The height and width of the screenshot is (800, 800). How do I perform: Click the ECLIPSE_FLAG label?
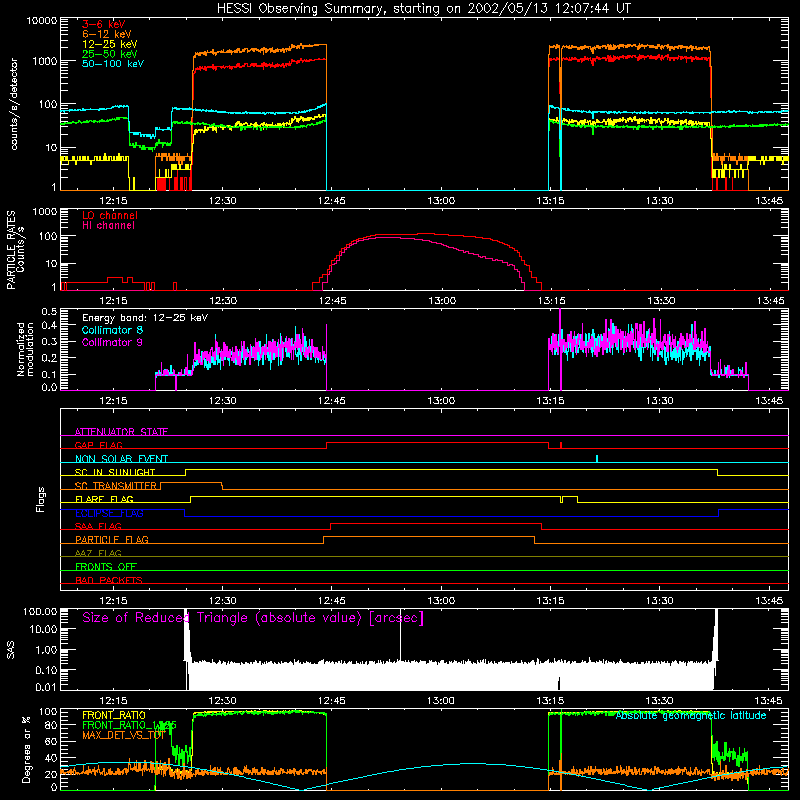pos(109,513)
